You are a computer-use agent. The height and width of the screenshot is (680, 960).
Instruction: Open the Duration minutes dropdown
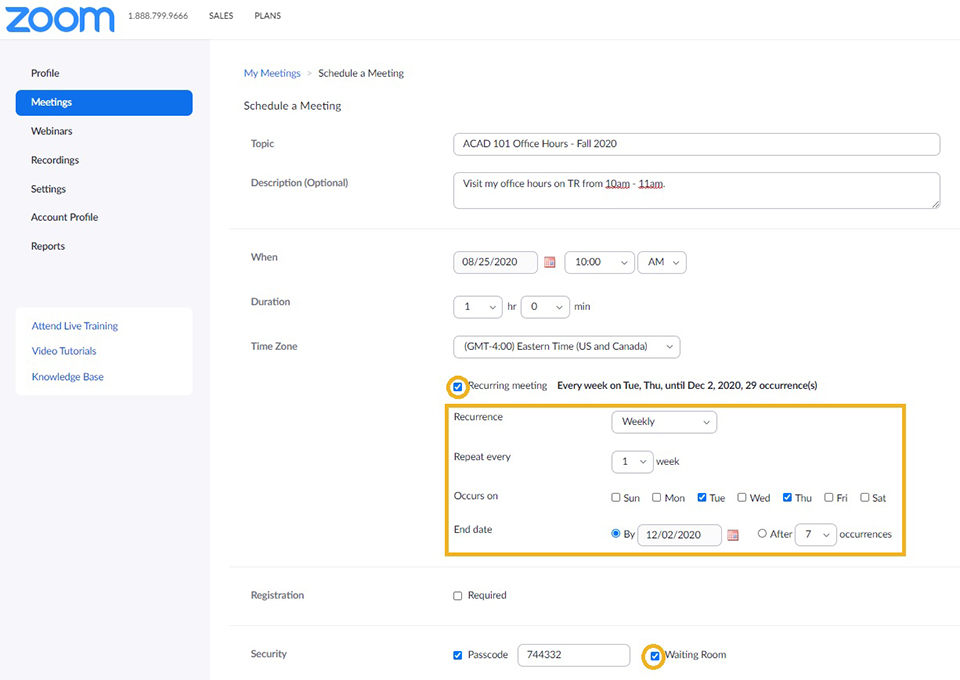(x=546, y=307)
